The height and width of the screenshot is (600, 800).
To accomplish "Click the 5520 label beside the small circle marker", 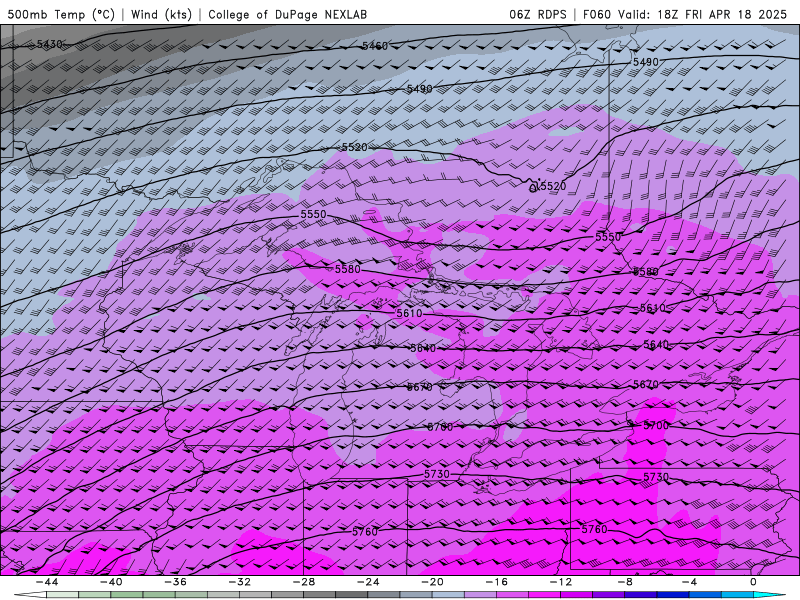I will coord(553,186).
